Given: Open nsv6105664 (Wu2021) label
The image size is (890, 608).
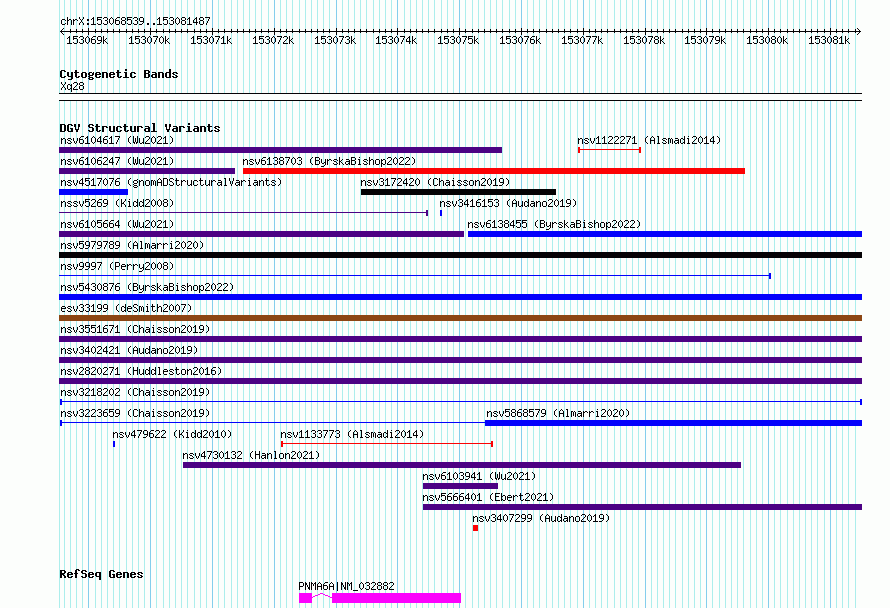Looking at the screenshot, I should pos(117,224).
